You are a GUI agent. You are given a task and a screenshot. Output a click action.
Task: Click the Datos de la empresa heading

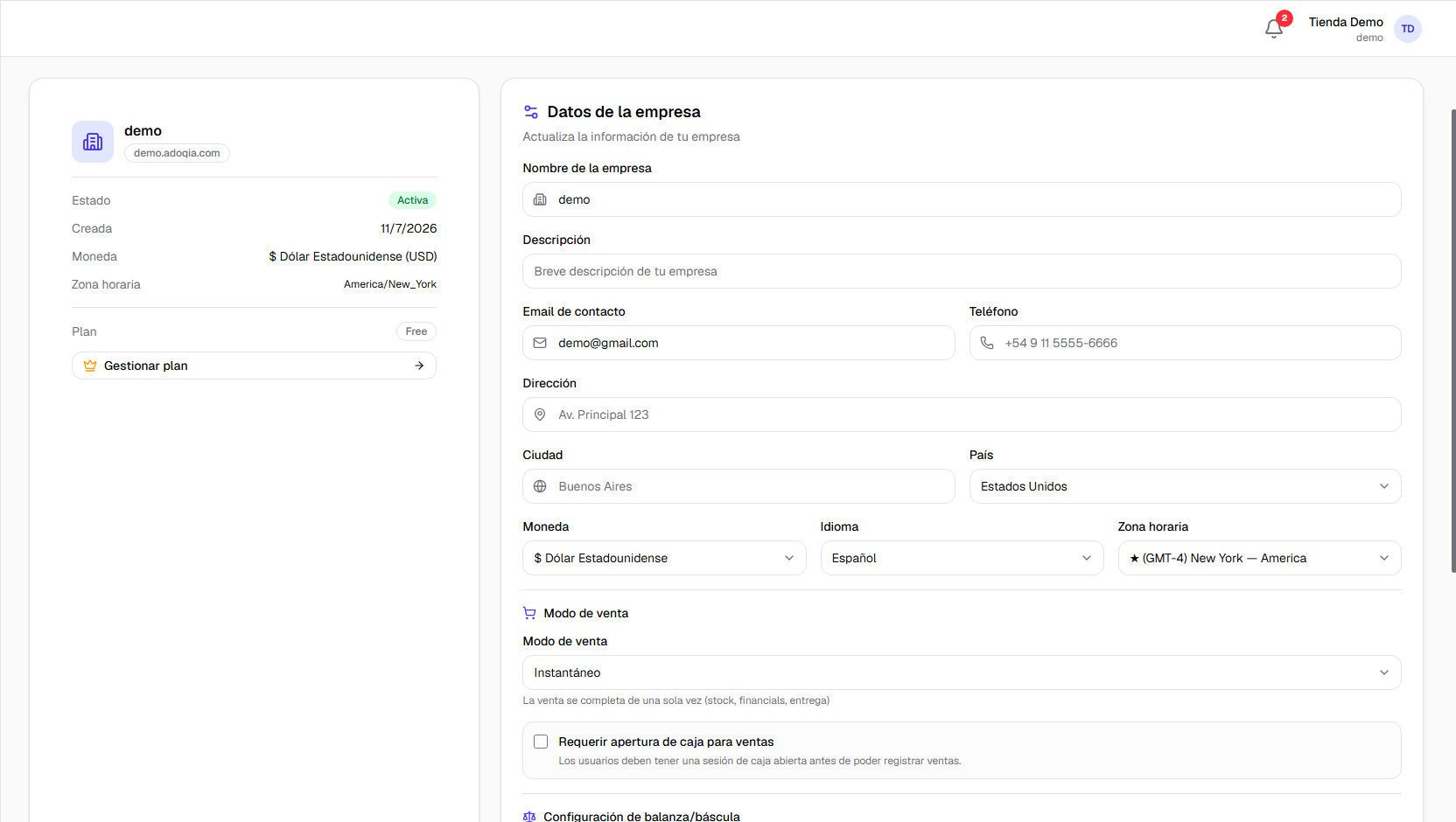coord(624,112)
